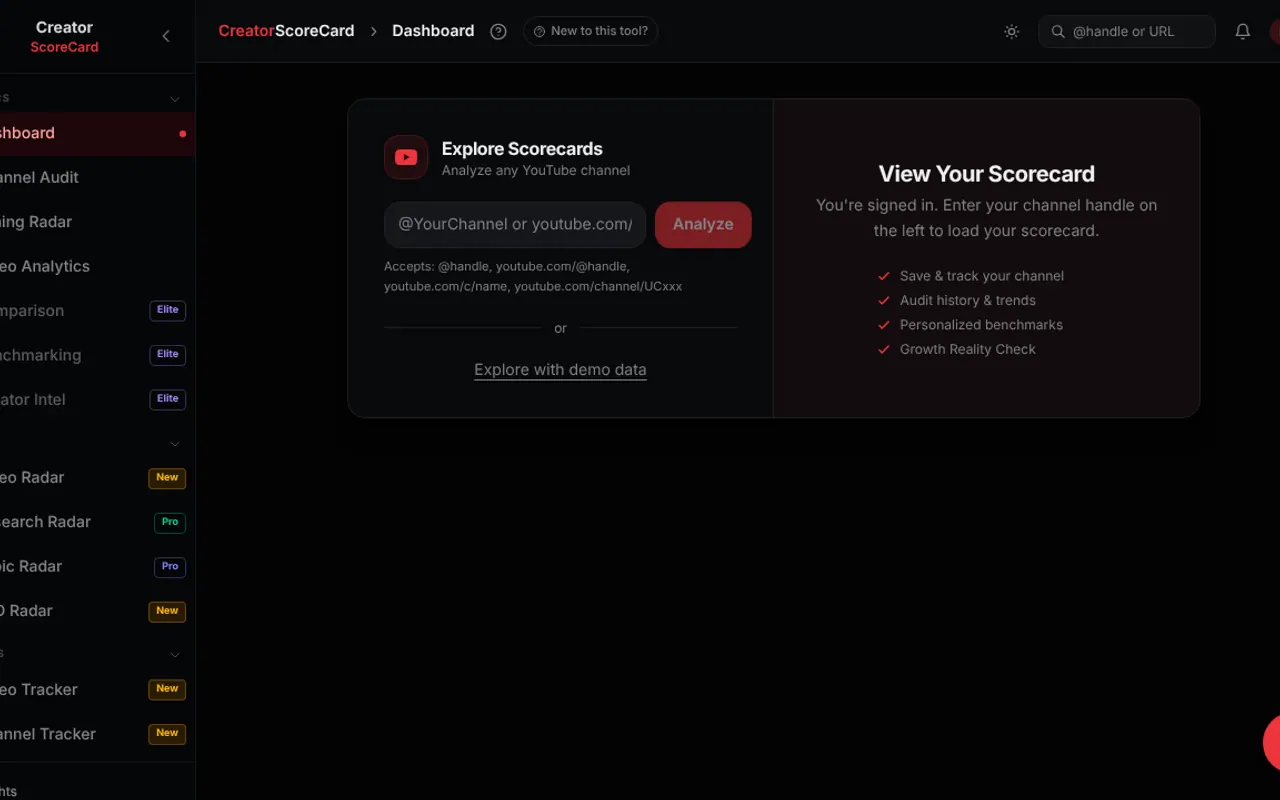This screenshot has width=1280, height=800.
Task: Click the New badge beside Video Tracker
Action: click(x=167, y=689)
